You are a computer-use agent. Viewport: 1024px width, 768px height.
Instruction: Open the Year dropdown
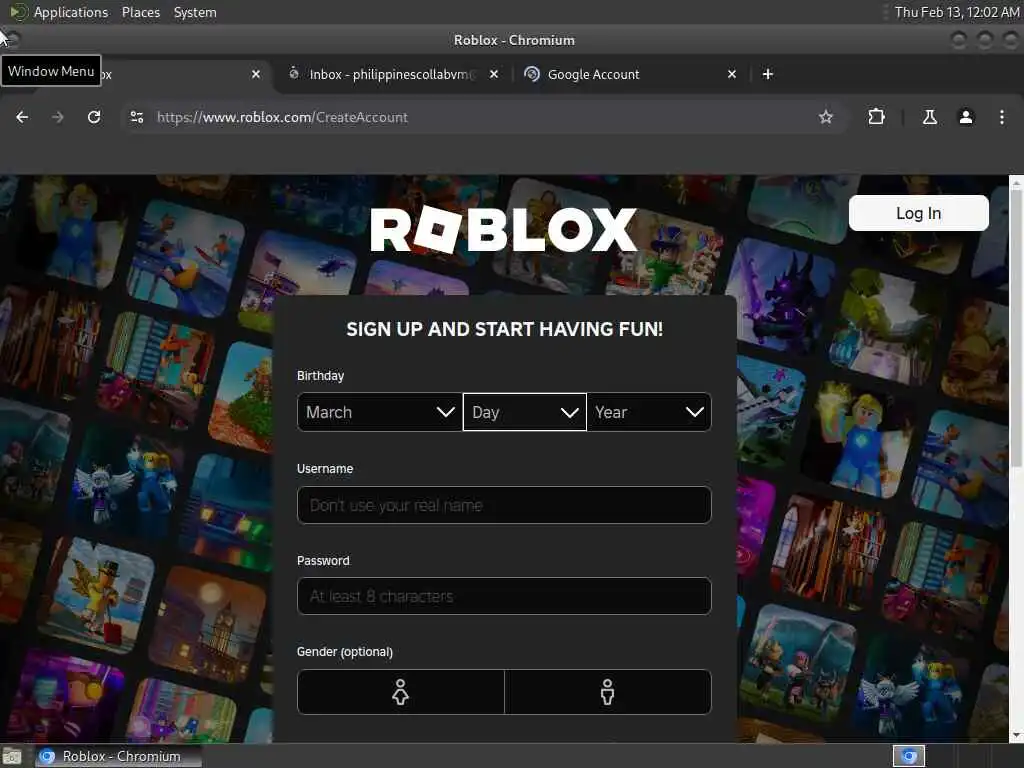point(649,412)
